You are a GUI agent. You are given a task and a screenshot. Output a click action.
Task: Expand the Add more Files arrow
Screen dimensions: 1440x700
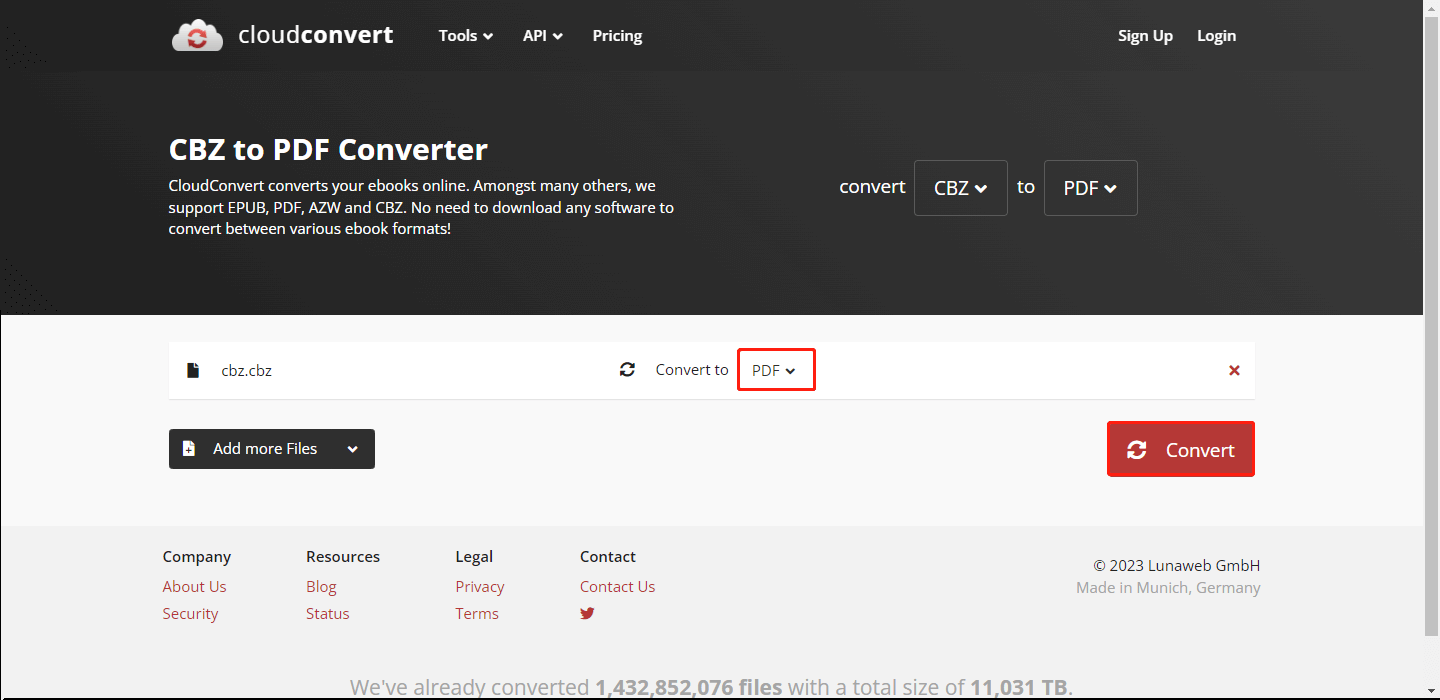[352, 449]
